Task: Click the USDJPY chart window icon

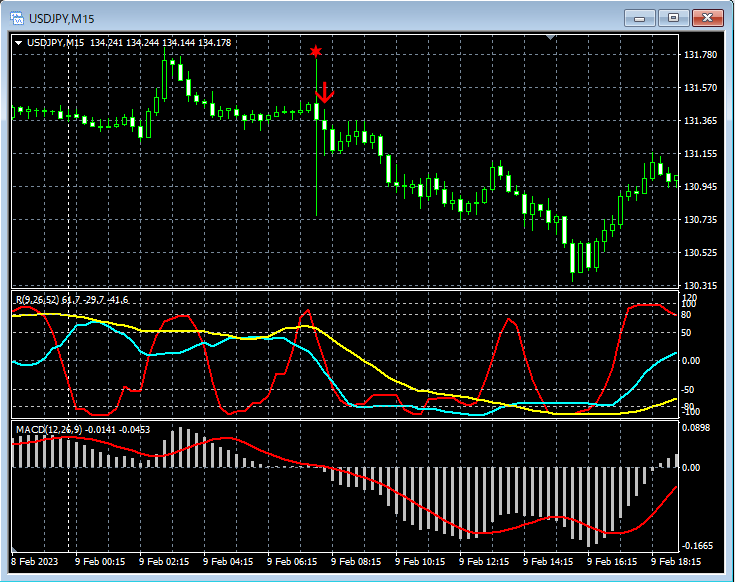Action: click(x=16, y=17)
